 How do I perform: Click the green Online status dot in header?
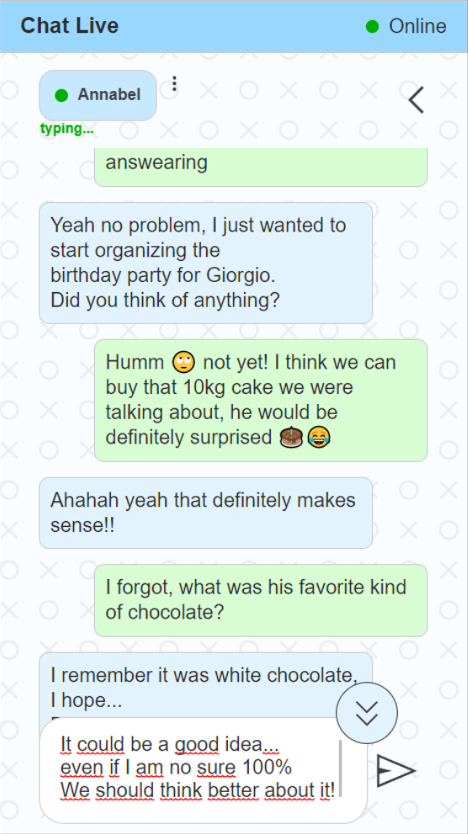click(x=373, y=26)
